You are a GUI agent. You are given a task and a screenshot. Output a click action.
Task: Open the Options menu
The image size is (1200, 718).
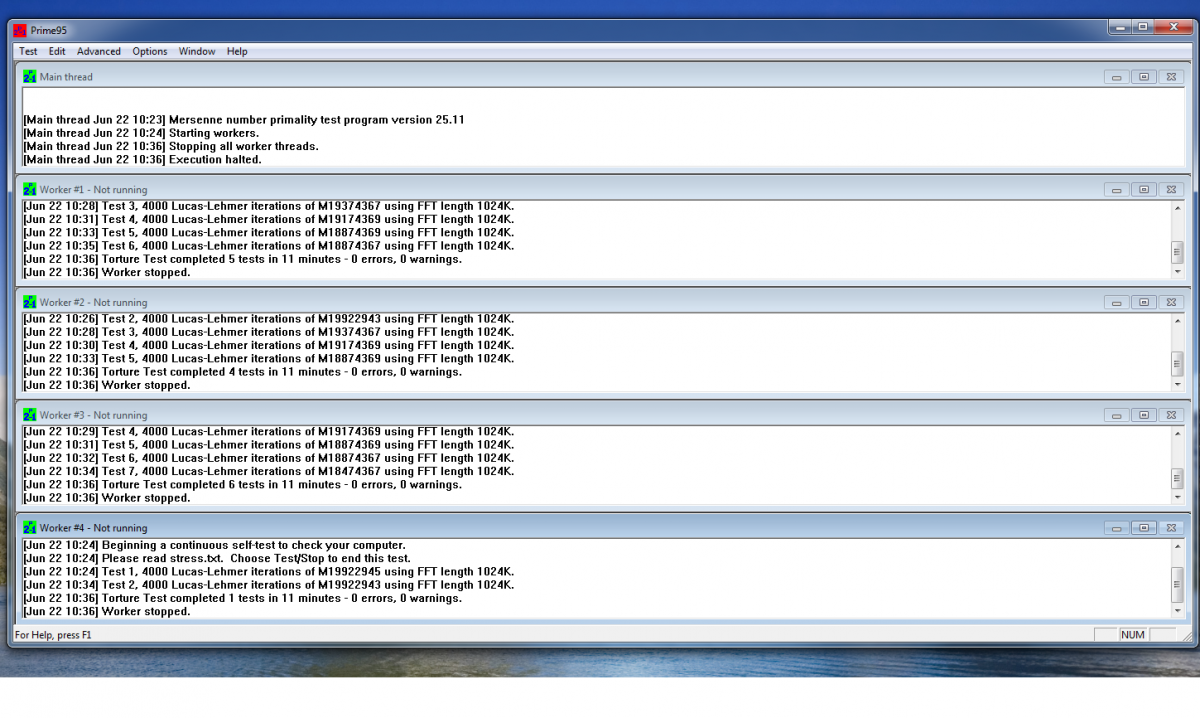(150, 51)
